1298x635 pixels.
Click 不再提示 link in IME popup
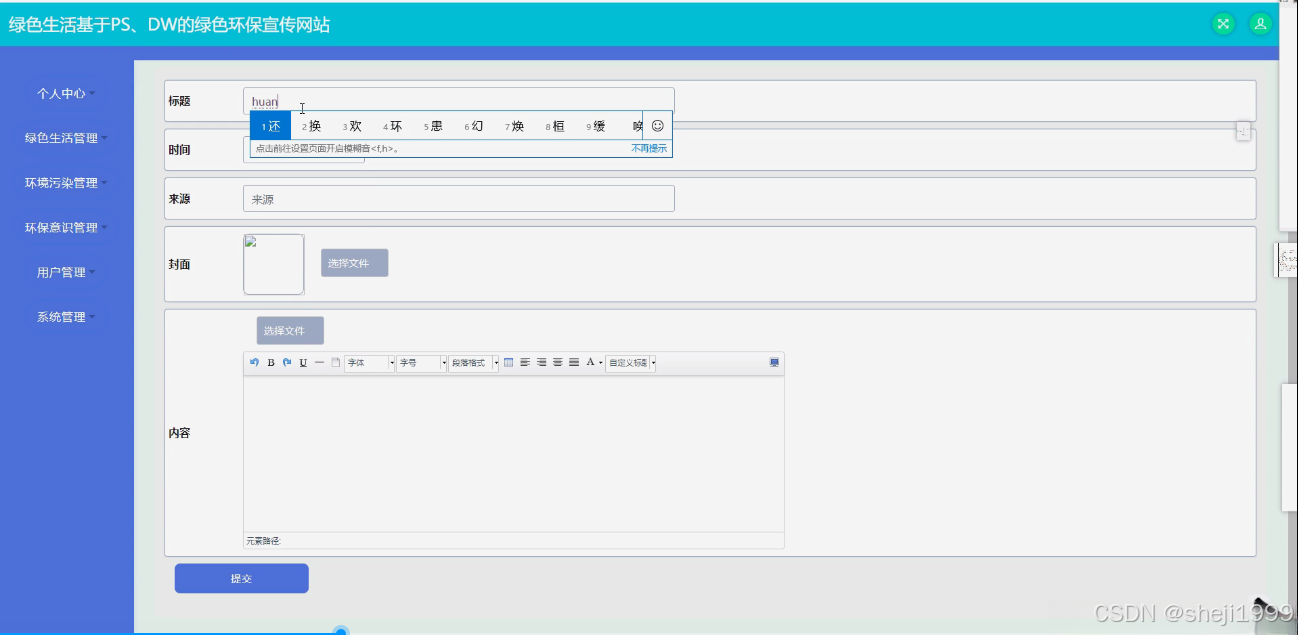(649, 148)
